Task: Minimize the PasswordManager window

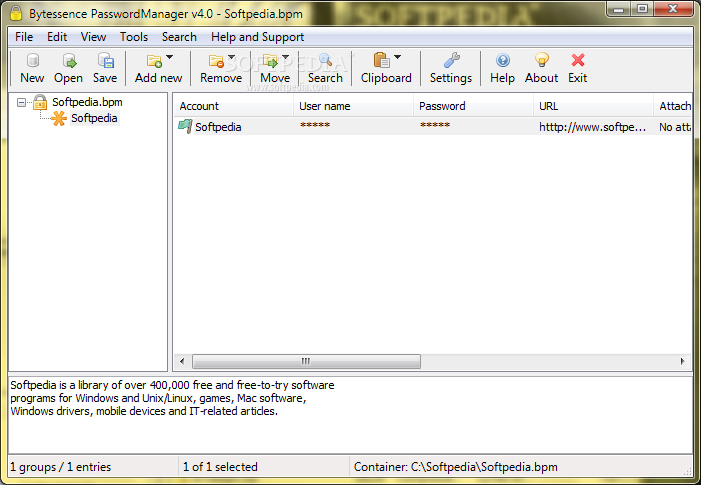Action: [x=619, y=9]
